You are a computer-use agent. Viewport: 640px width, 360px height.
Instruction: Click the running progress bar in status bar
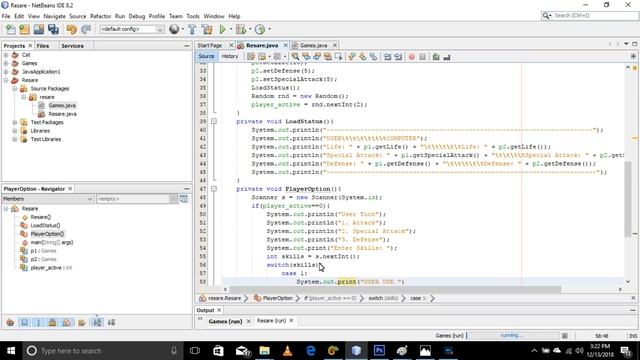[513, 336]
